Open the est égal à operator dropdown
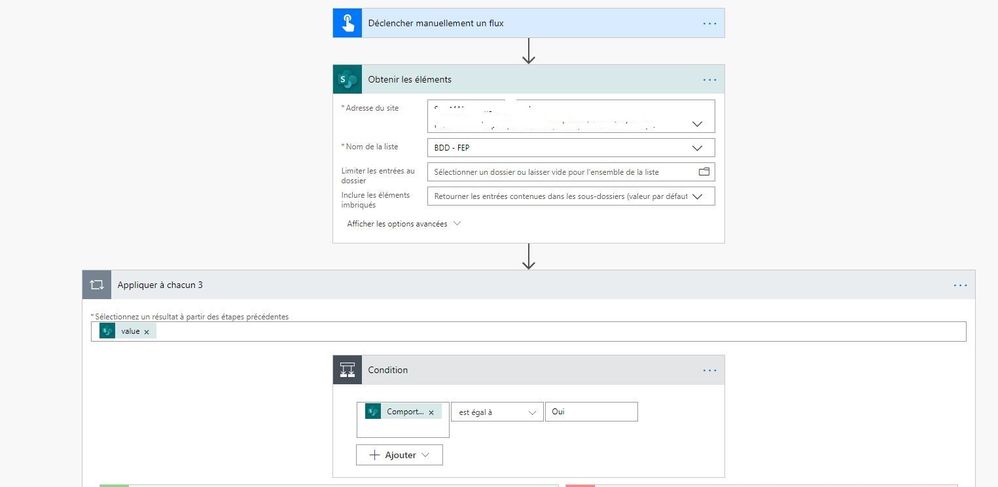 coord(497,412)
